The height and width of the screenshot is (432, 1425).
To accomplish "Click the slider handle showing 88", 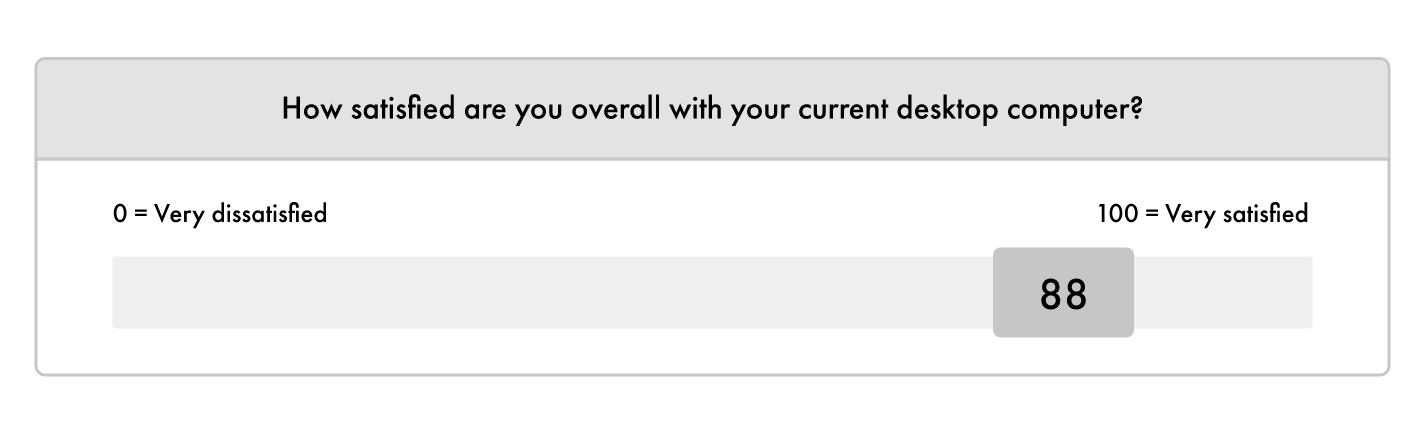I will [x=1063, y=293].
